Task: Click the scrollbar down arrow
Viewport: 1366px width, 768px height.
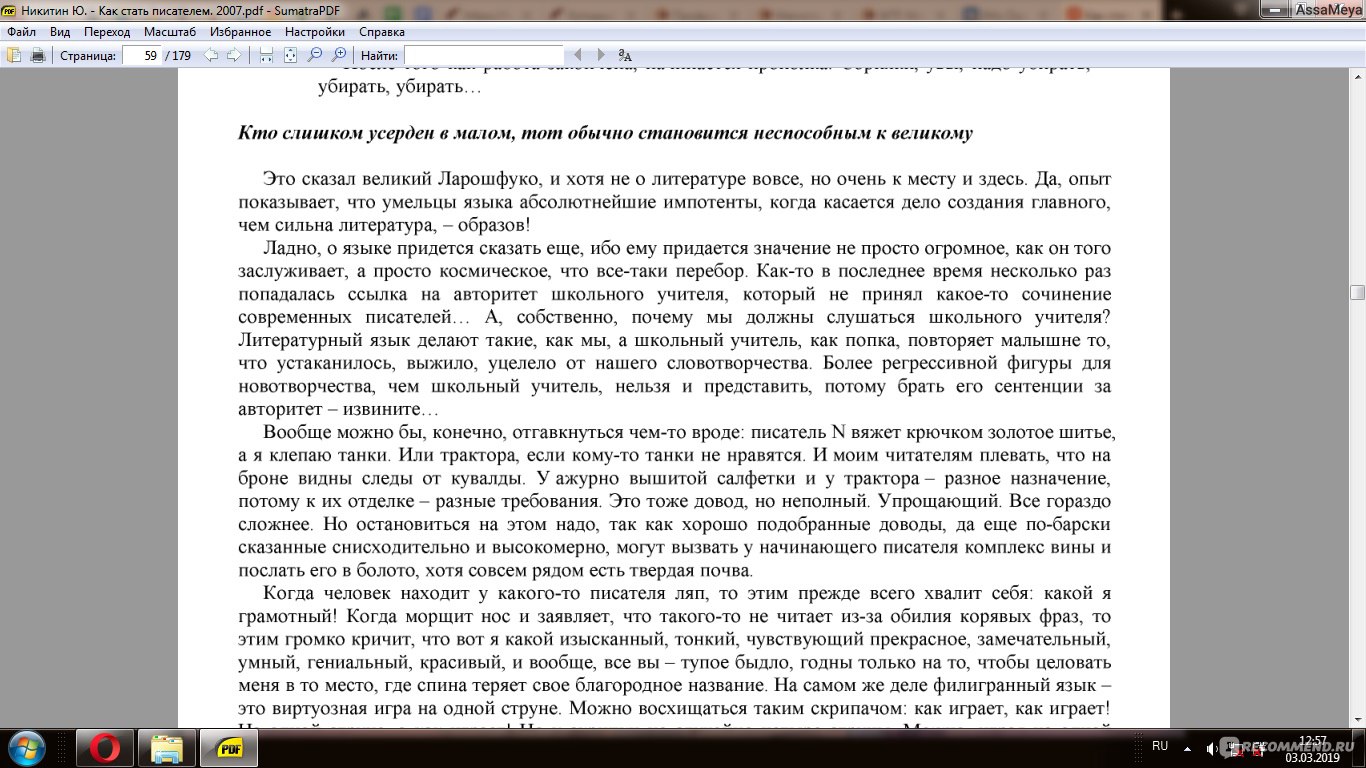Action: pos(1357,720)
